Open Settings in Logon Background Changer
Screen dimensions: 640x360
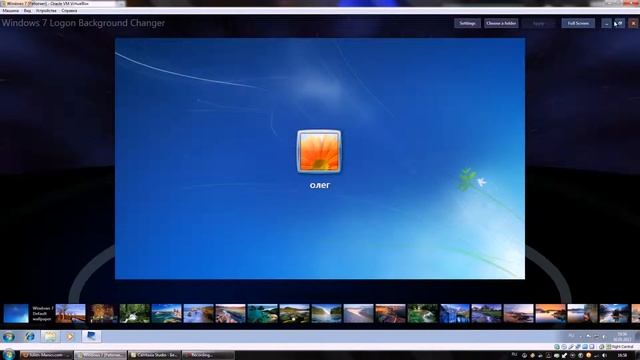tap(467, 23)
